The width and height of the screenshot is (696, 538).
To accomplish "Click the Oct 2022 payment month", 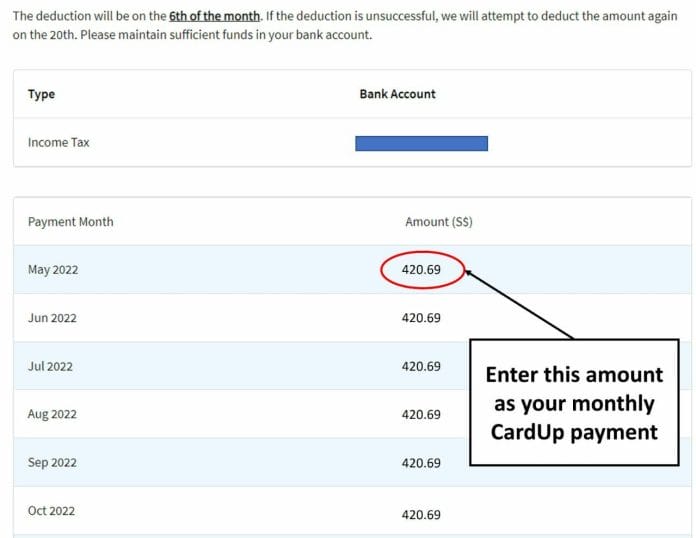I will coord(51,510).
